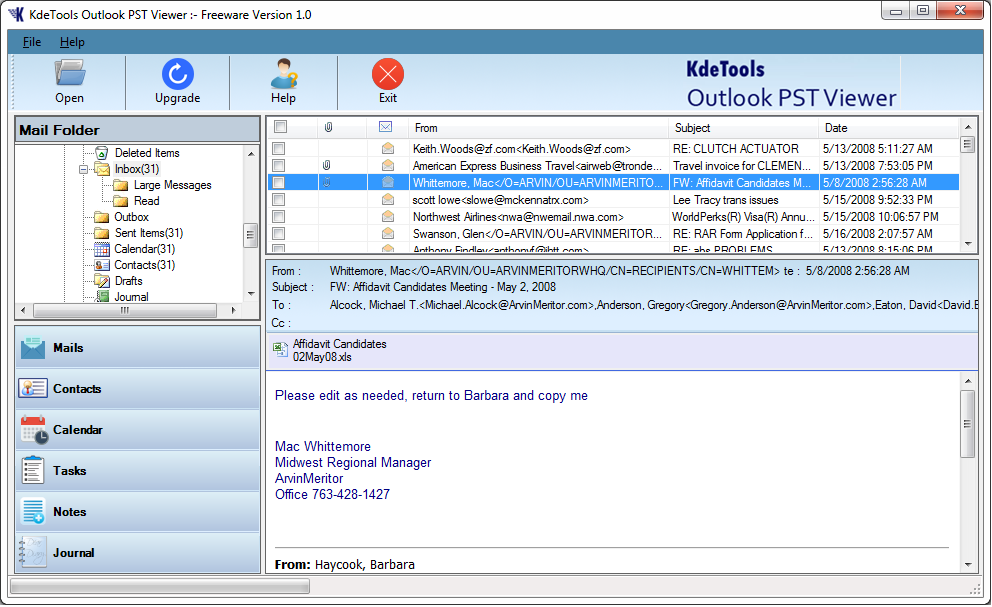Click the message body vertical scrollbar thumb
Viewport: 992px width, 607px height.
968,423
